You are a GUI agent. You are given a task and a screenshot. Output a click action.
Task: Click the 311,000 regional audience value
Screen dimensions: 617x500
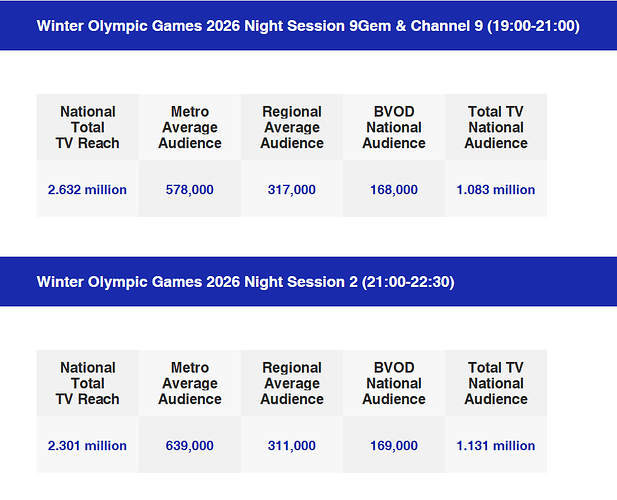[292, 445]
